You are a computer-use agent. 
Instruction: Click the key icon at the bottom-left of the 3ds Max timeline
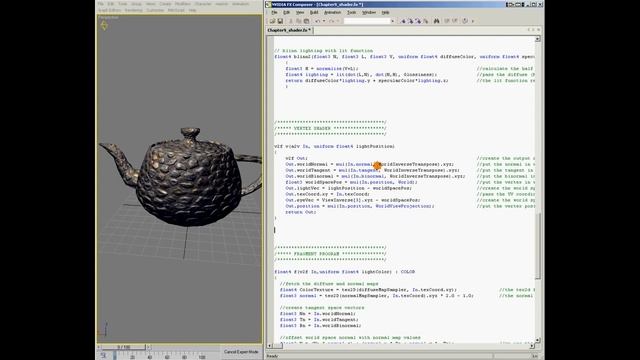point(104,356)
